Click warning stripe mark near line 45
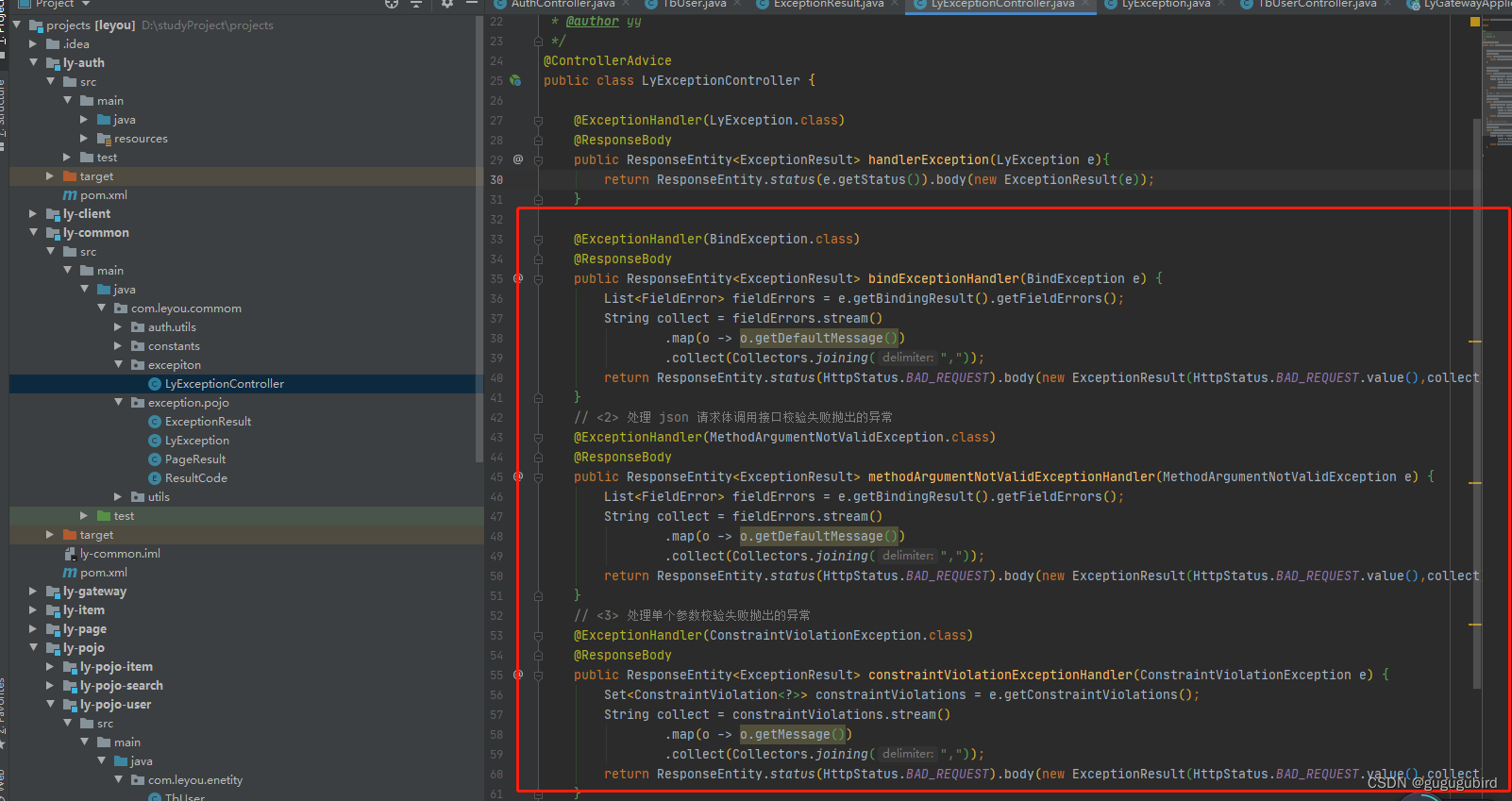Viewport: 1512px width, 801px height. click(x=1475, y=483)
